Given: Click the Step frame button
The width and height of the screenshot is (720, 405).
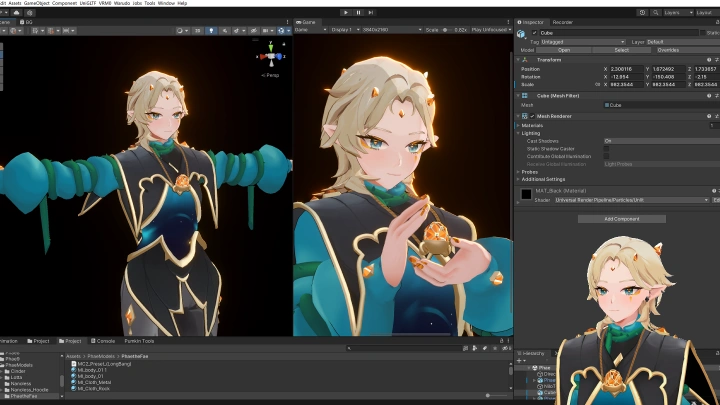Looking at the screenshot, I should point(371,13).
